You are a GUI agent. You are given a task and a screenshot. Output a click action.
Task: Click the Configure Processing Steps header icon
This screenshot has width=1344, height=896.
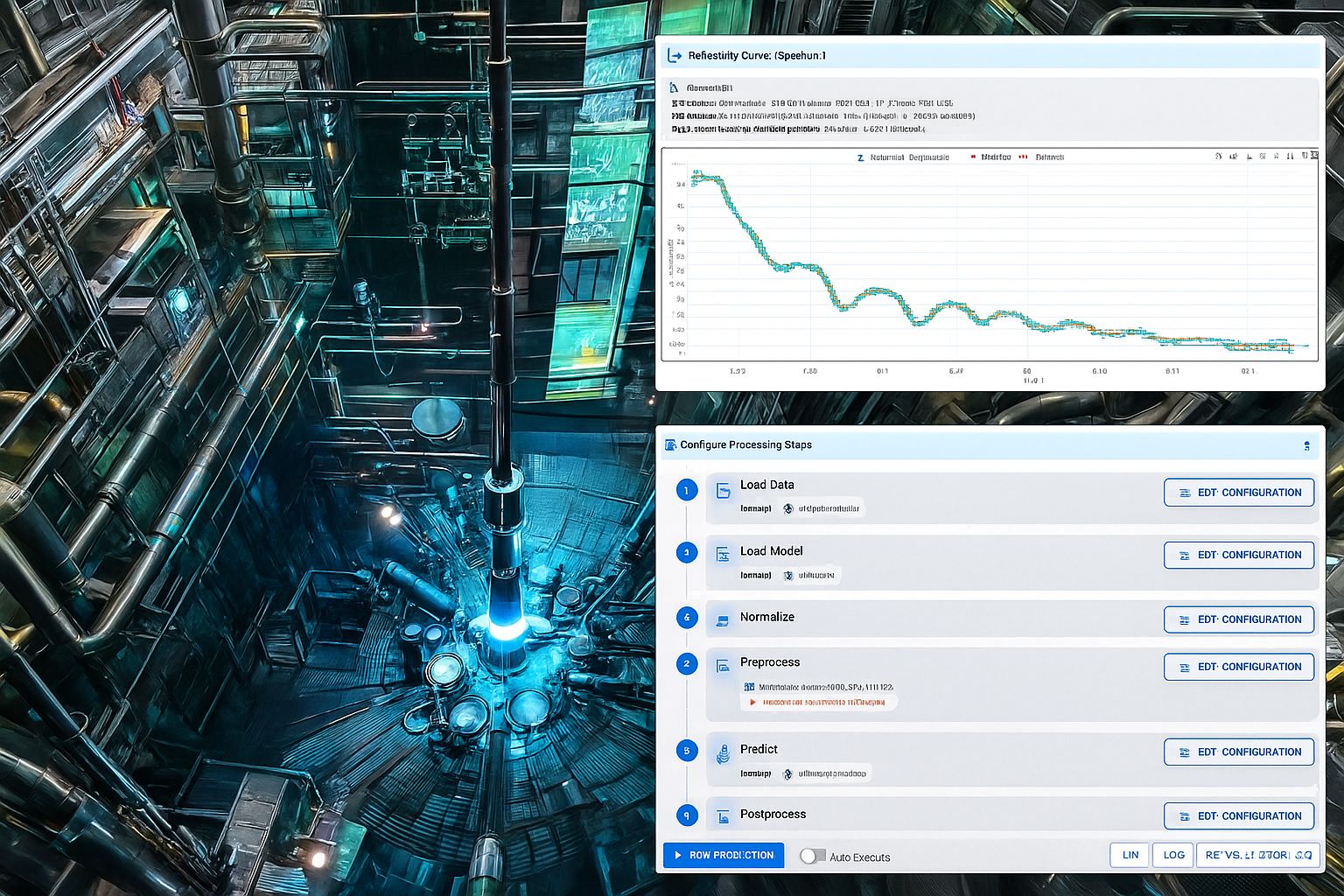coord(670,445)
